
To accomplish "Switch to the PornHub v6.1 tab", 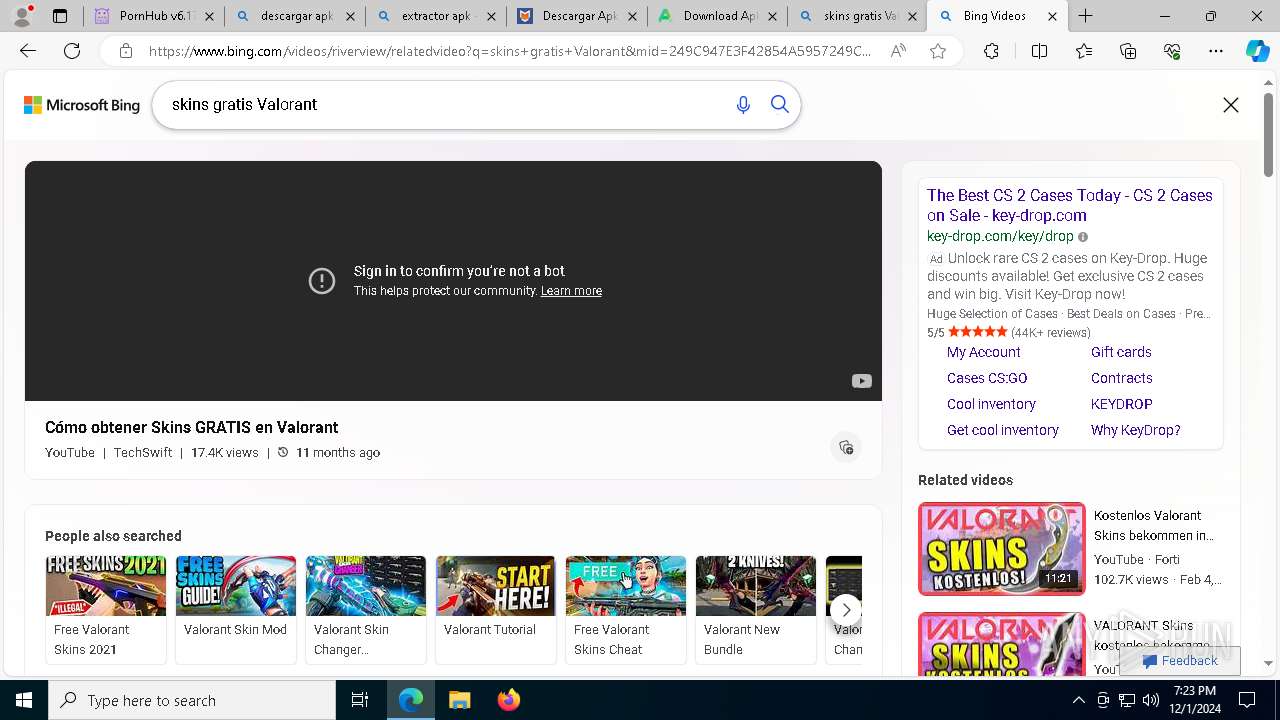I will (153, 16).
